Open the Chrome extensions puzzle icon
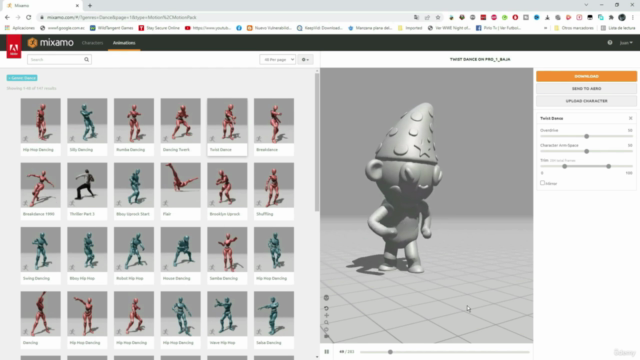The image size is (640, 360). click(x=611, y=18)
